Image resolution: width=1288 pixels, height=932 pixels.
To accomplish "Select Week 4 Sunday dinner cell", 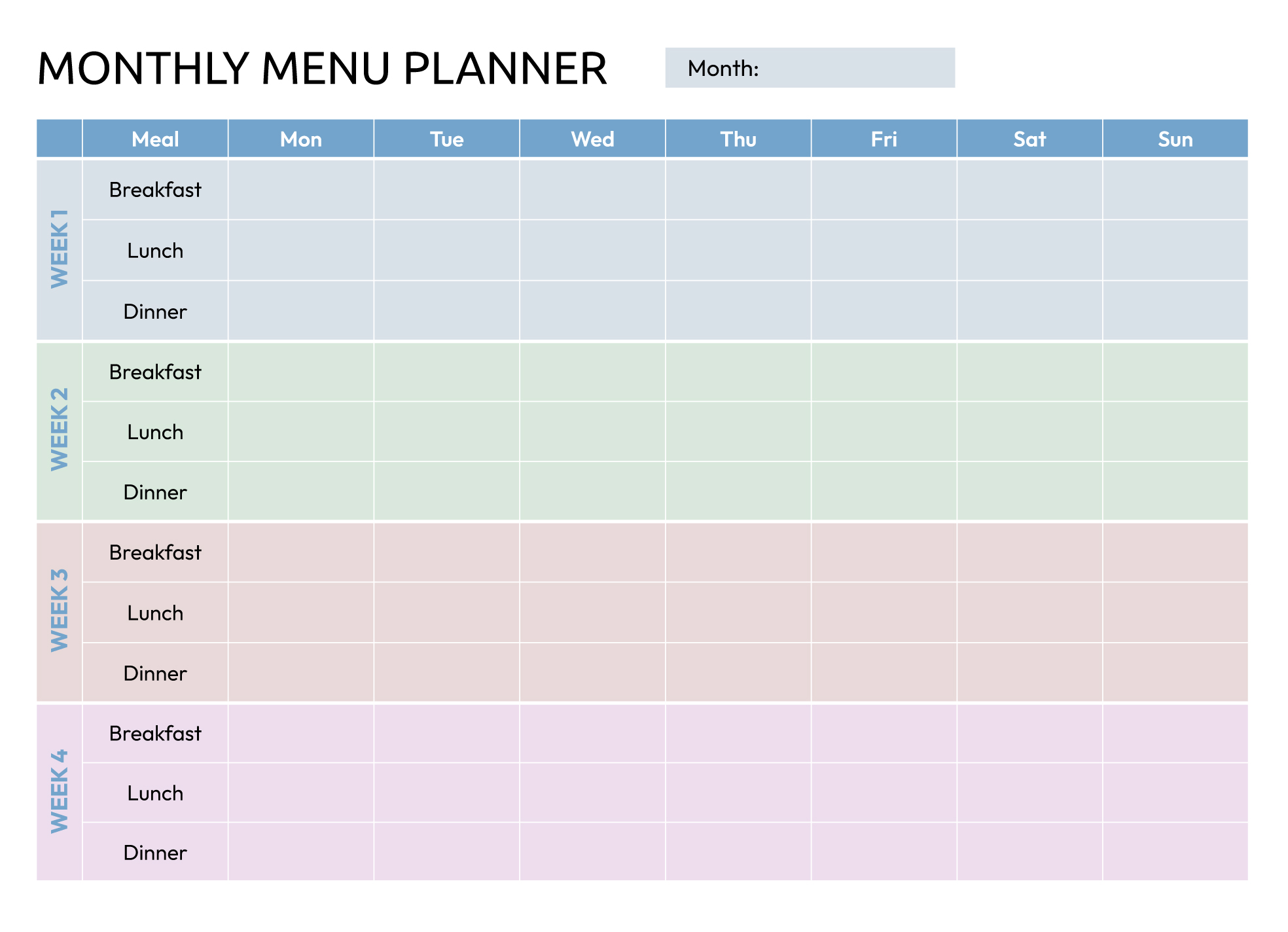I will pos(1175,852).
